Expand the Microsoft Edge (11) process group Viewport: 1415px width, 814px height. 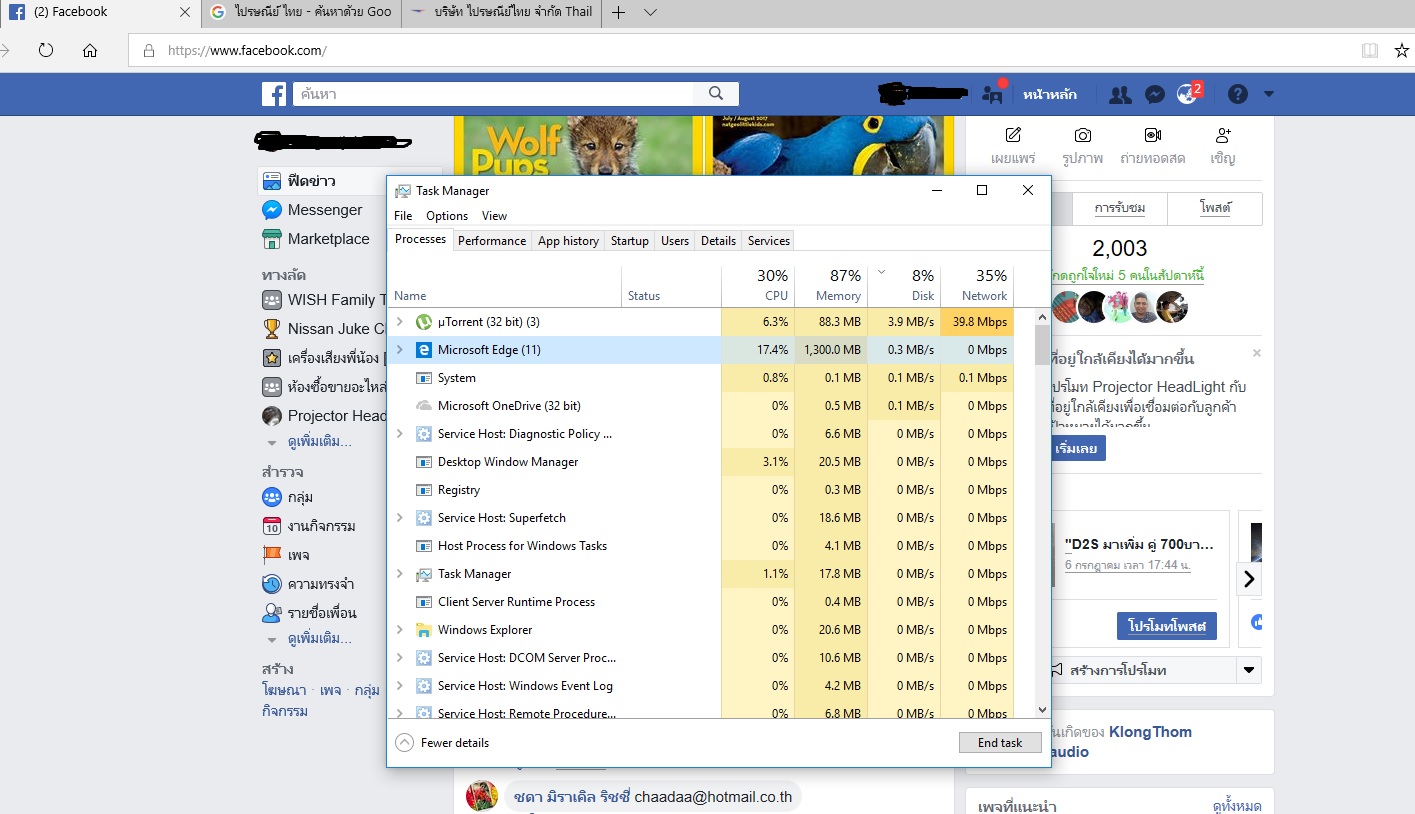pyautogui.click(x=400, y=350)
